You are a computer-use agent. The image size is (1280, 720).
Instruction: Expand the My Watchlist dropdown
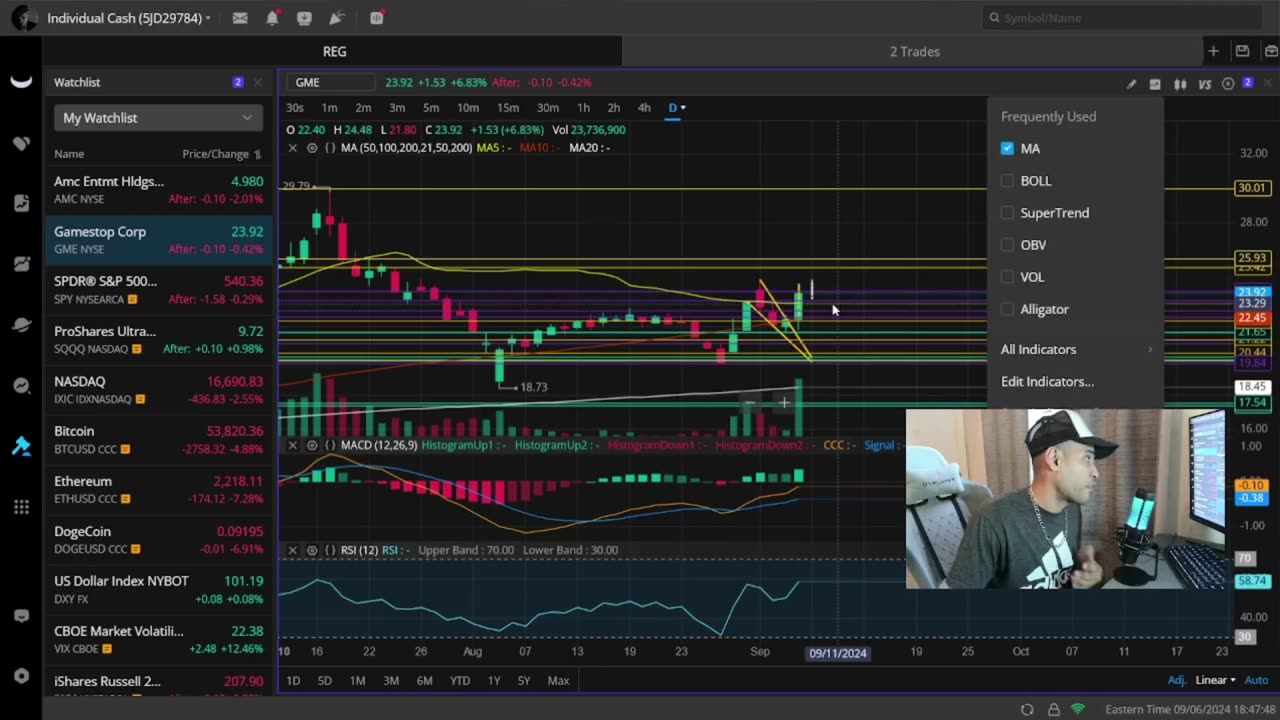click(x=158, y=118)
